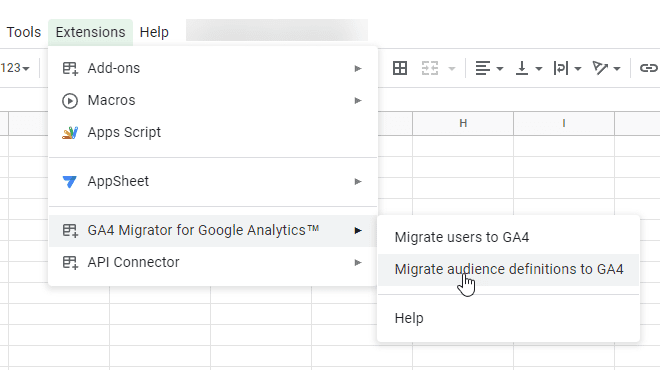Select column I header

pos(564,123)
